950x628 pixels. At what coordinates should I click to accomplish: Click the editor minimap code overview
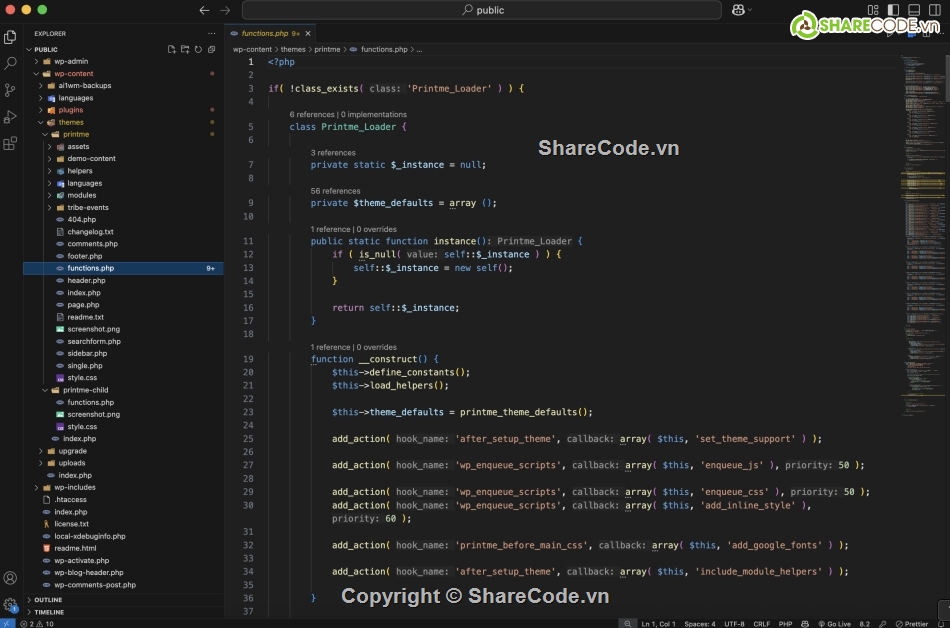tap(922, 236)
